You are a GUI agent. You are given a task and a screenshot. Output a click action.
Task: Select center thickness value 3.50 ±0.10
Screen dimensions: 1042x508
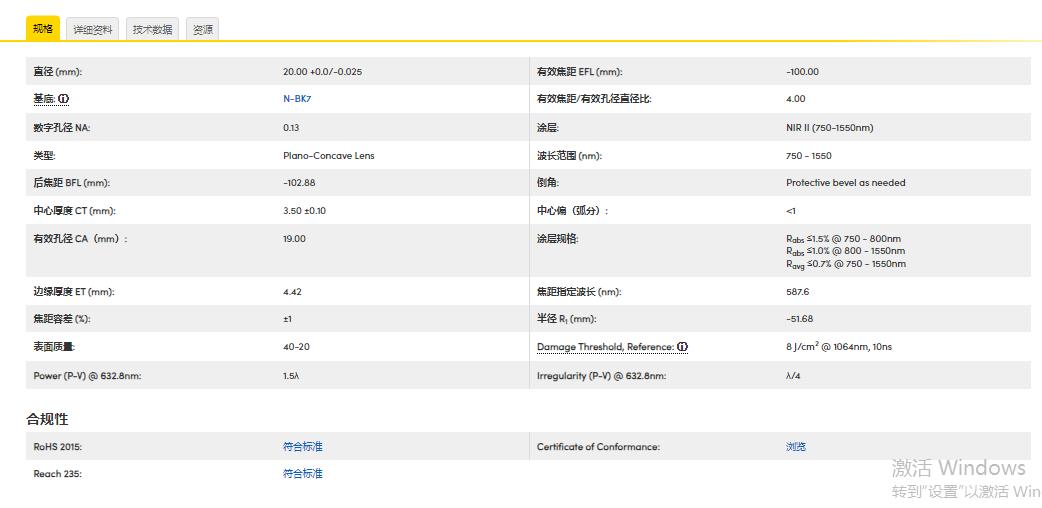(304, 211)
